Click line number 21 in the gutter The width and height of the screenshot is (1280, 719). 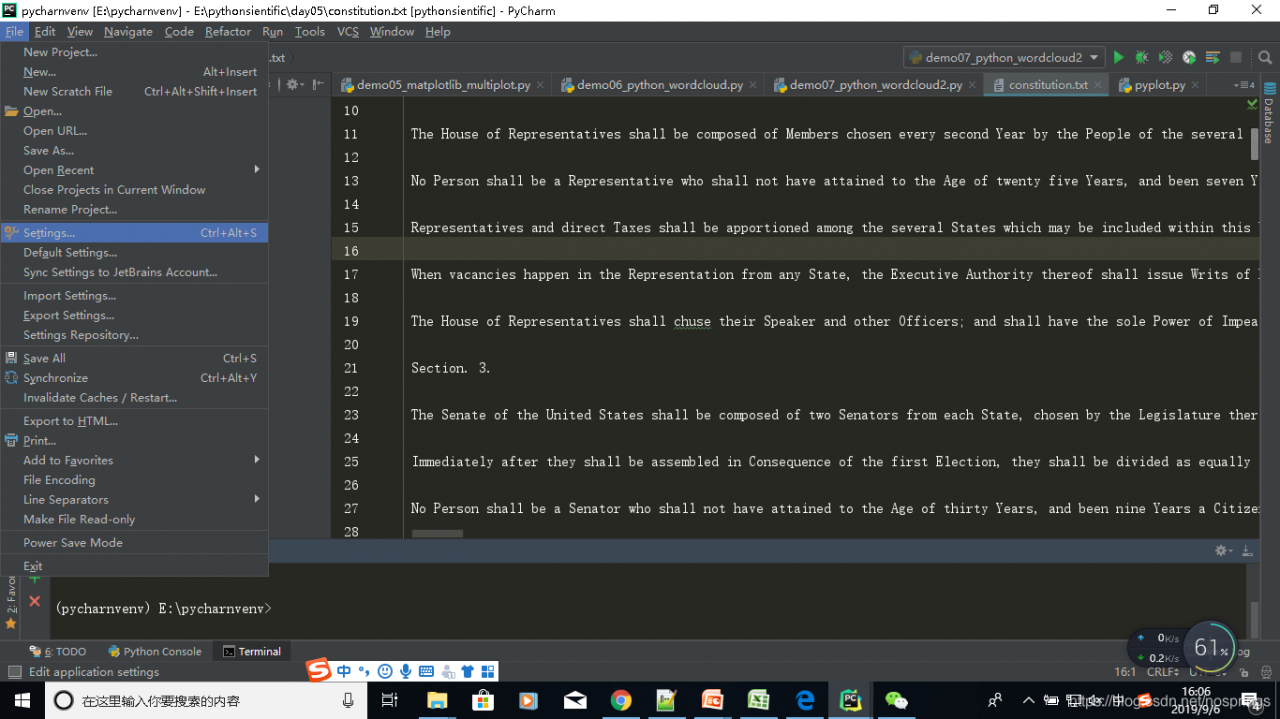(x=351, y=368)
